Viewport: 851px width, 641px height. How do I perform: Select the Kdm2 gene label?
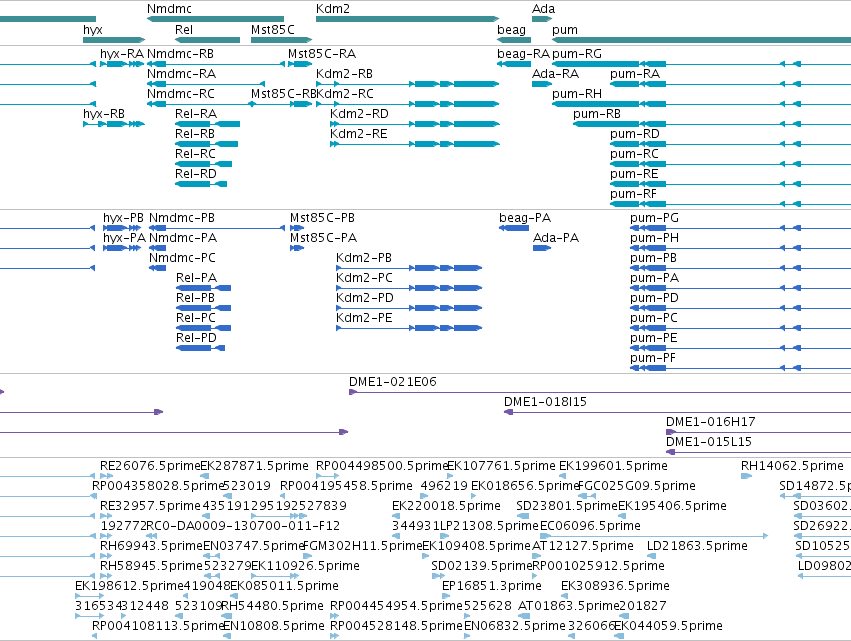(333, 9)
